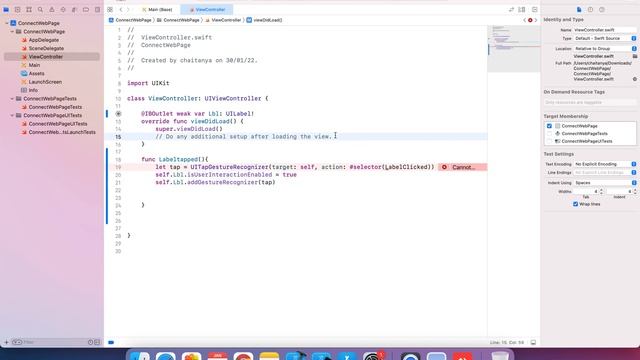Click the IBOutlet connection circle in gutter

pos(118,114)
